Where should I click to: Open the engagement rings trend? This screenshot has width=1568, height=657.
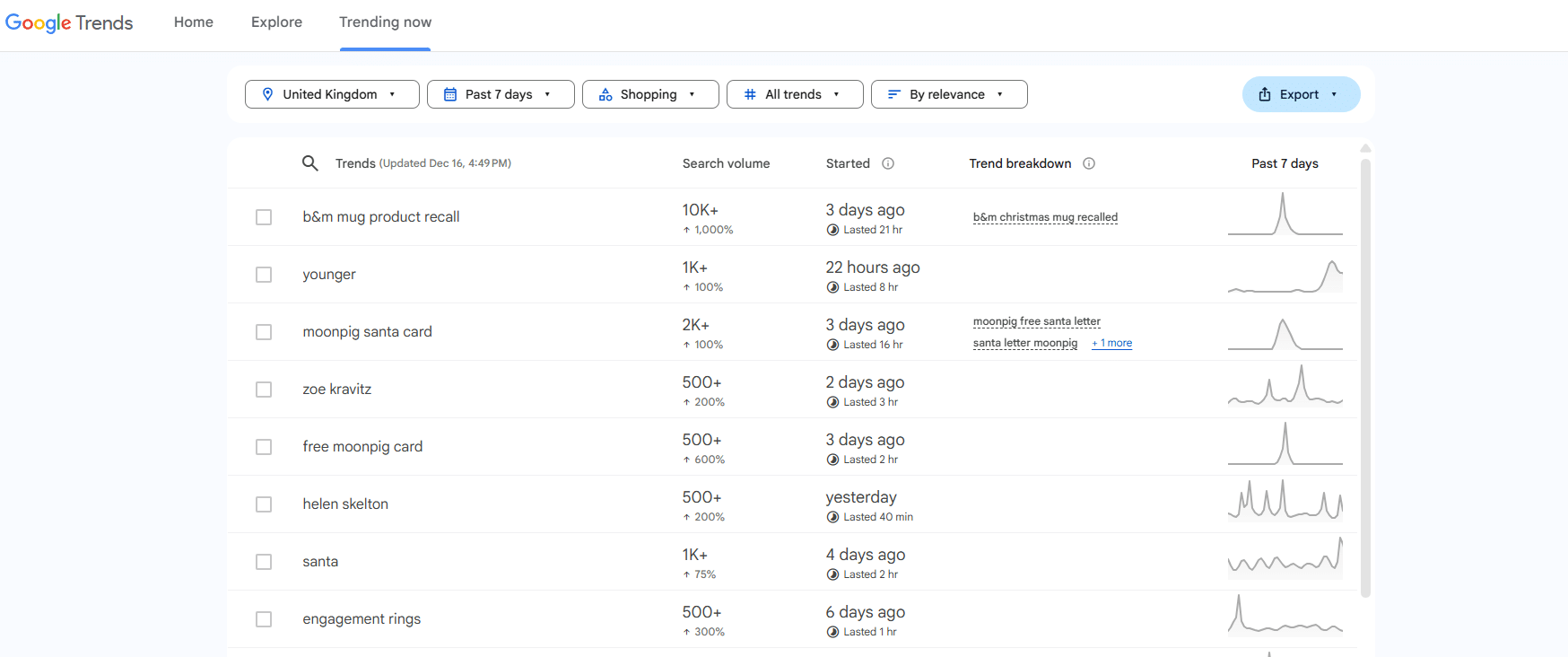pos(362,619)
